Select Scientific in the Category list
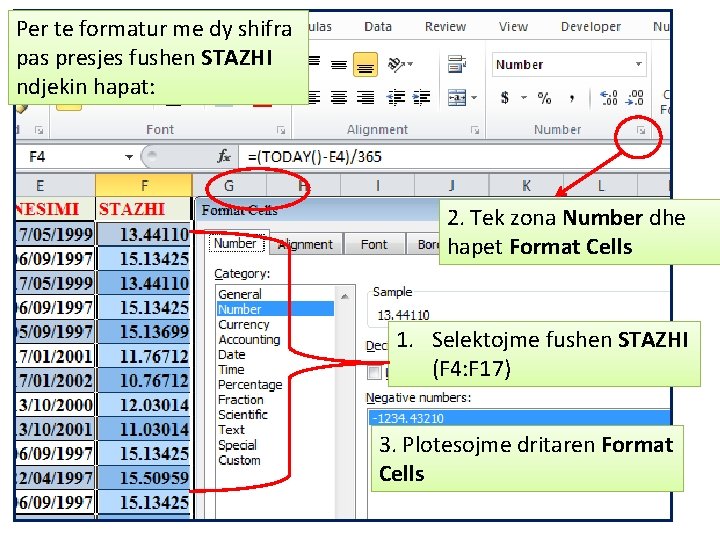The width and height of the screenshot is (720, 540). (243, 415)
